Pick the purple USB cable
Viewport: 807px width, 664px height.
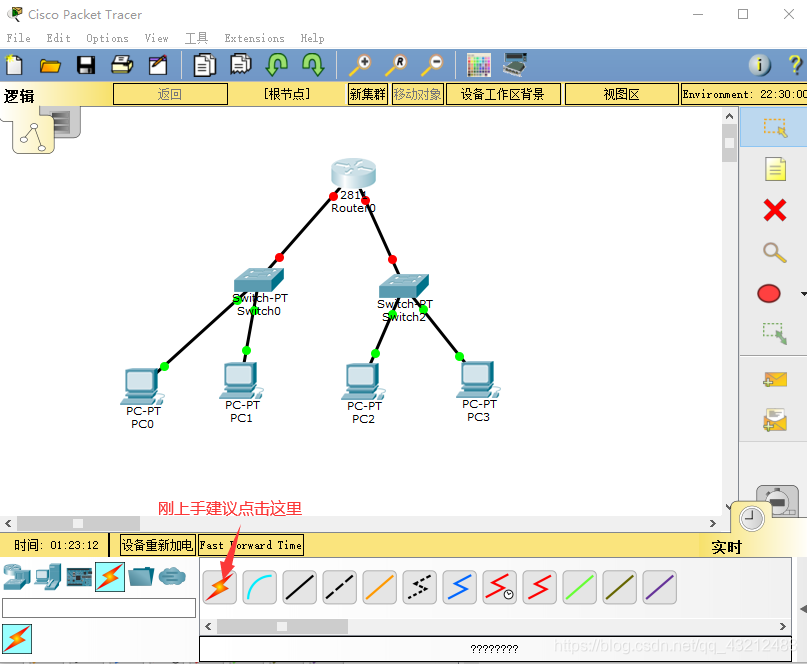coord(659,587)
